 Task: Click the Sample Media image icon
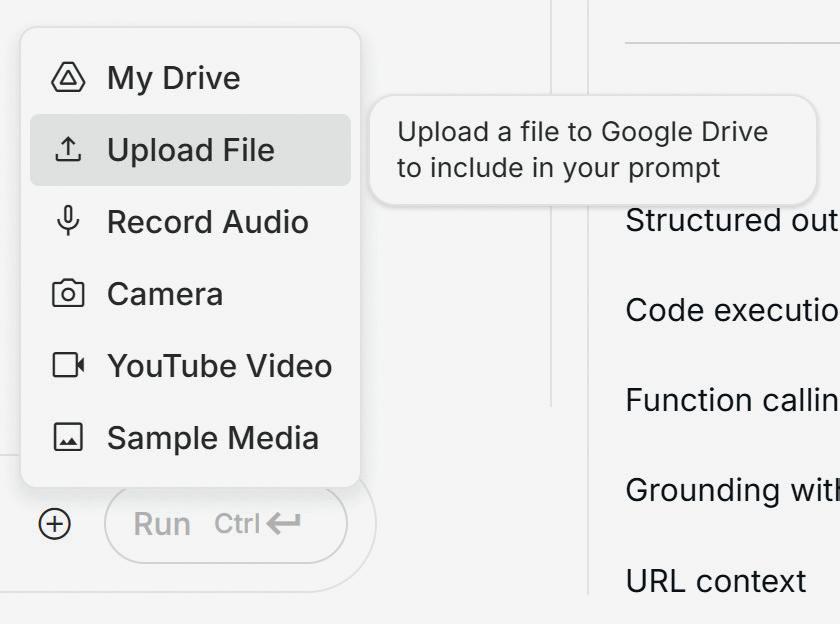(x=68, y=438)
